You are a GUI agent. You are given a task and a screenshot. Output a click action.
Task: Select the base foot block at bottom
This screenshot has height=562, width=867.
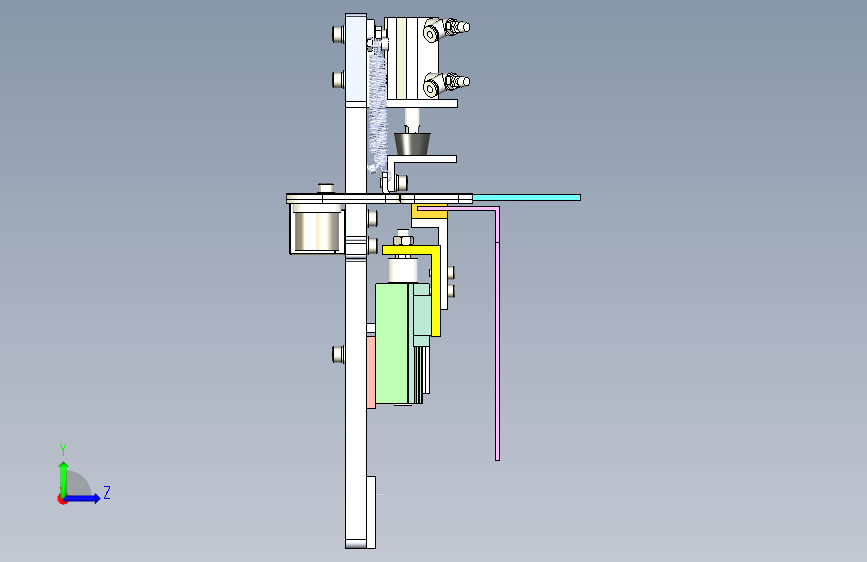(x=371, y=512)
